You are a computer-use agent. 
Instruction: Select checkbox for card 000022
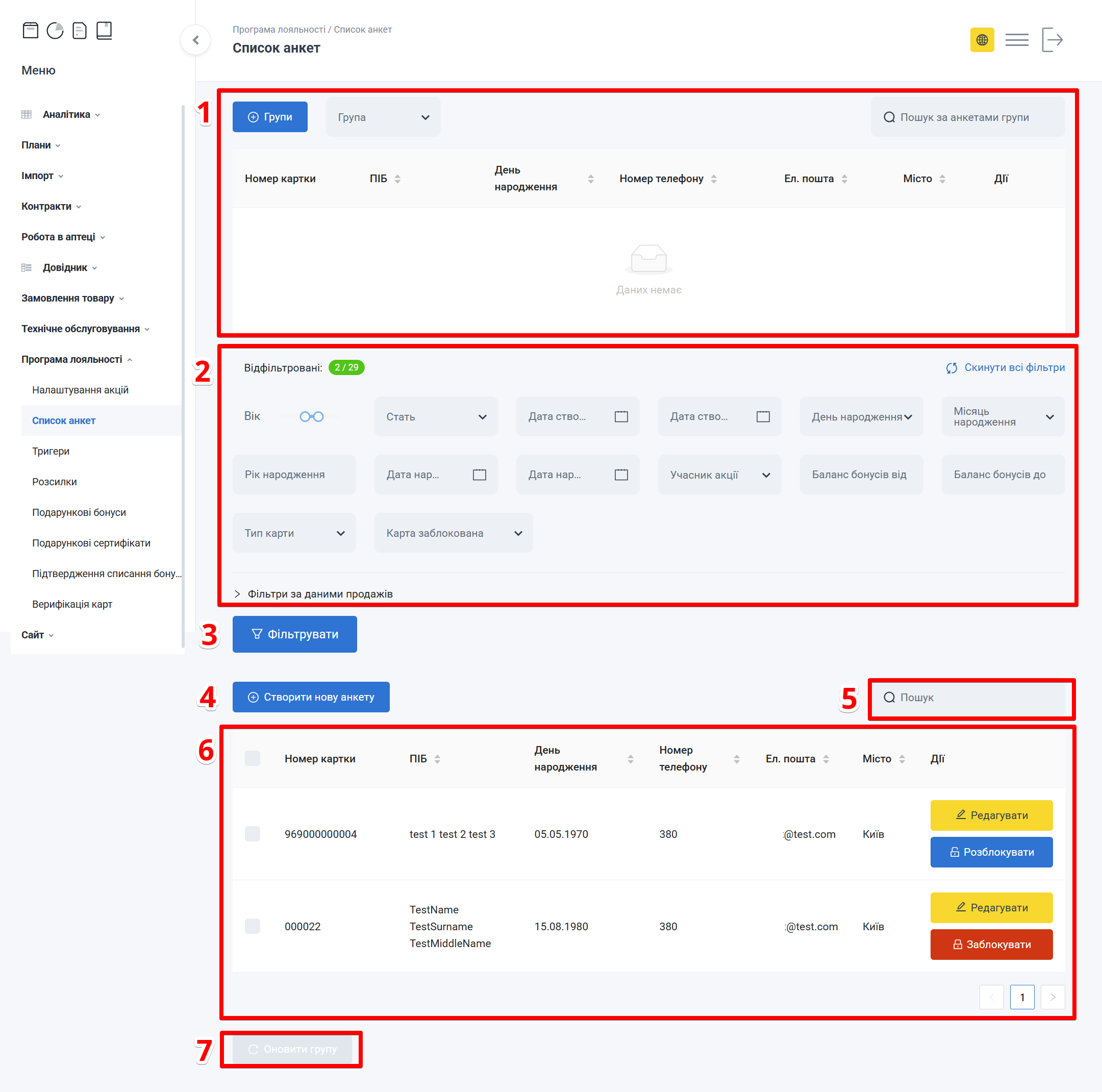pos(252,927)
